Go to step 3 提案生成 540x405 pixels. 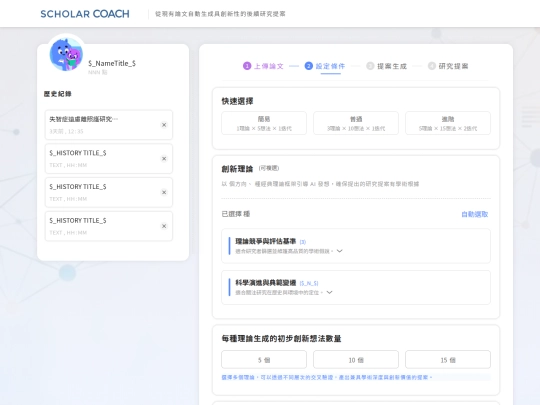386,66
